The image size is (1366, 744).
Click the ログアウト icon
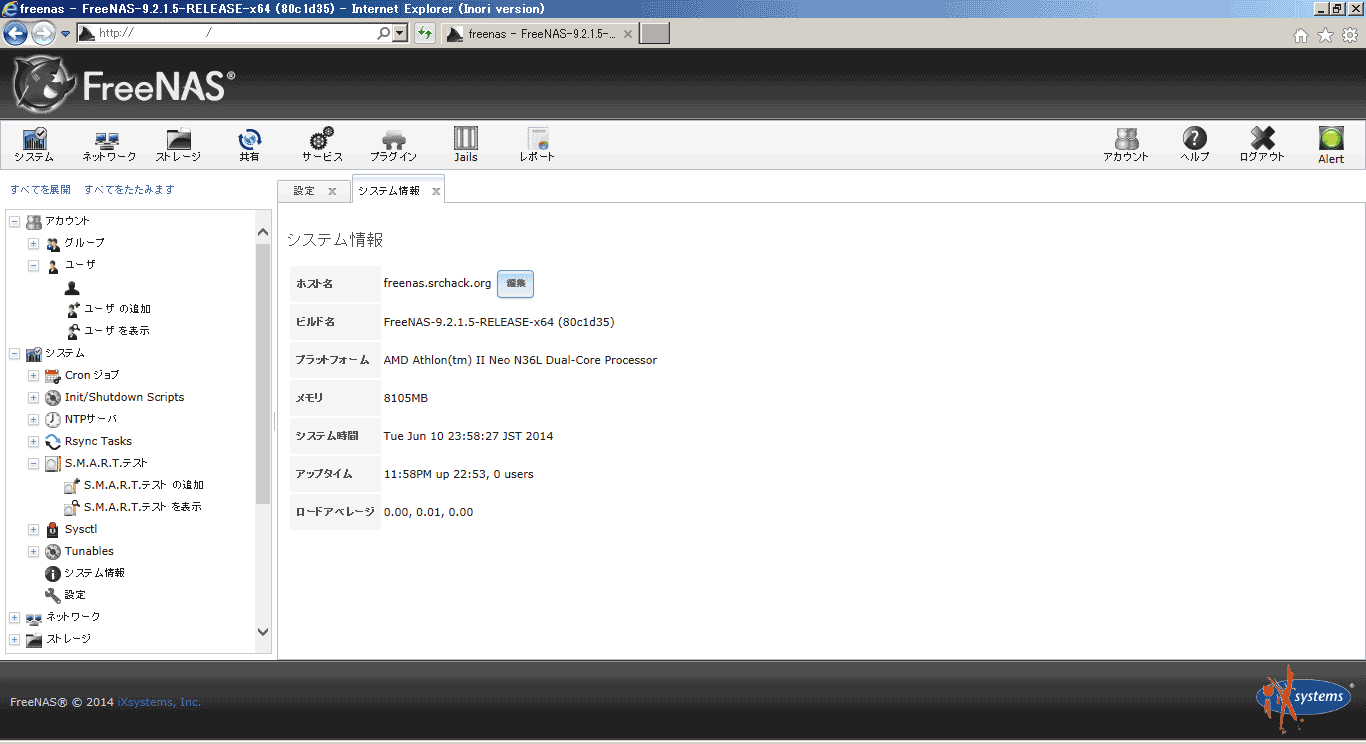click(1262, 145)
